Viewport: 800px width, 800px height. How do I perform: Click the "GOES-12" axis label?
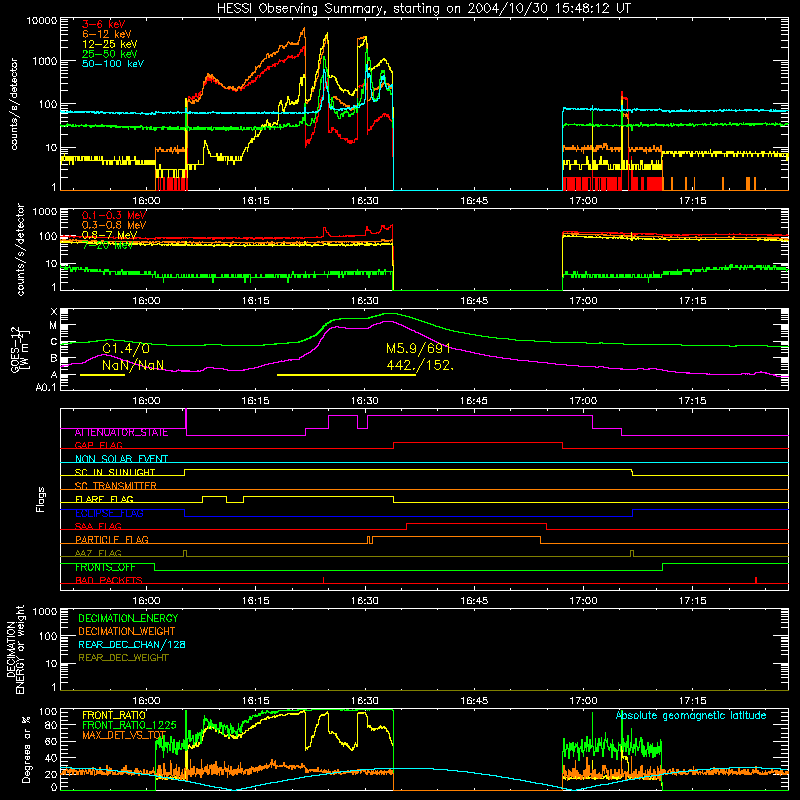15,350
